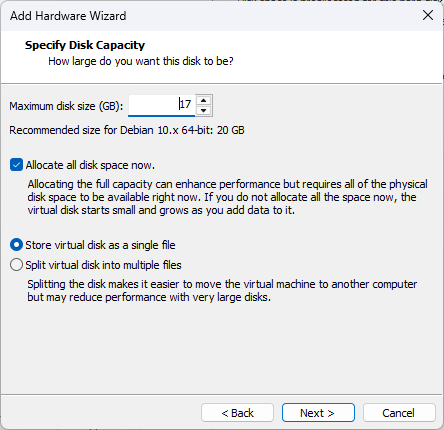
Task: Click the 'Split virtual disk into multiple files' label
Action: pos(103,265)
